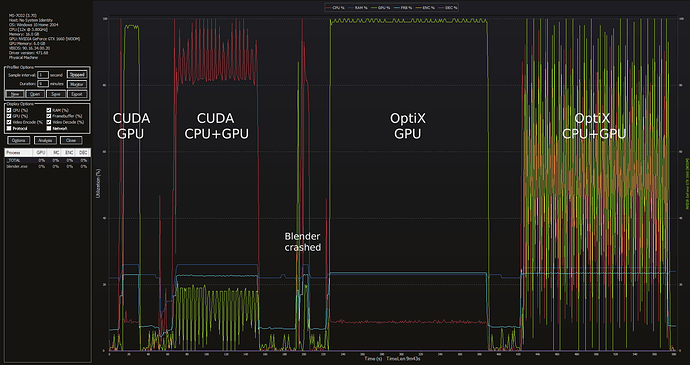Screen dimensions: 690x365
Task: Click the GPU column header in process table
Action: (41, 152)
